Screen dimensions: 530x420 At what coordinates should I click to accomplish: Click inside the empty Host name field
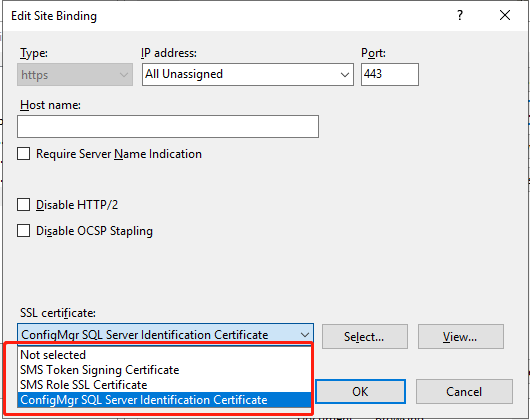pyautogui.click(x=168, y=126)
